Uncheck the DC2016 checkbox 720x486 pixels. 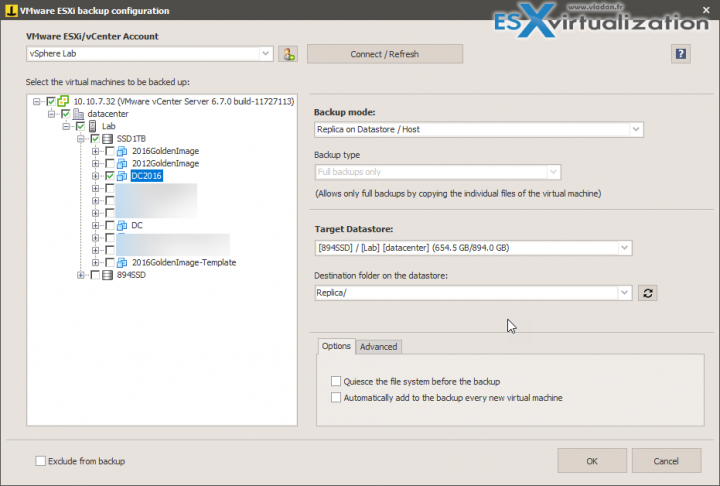pos(110,175)
